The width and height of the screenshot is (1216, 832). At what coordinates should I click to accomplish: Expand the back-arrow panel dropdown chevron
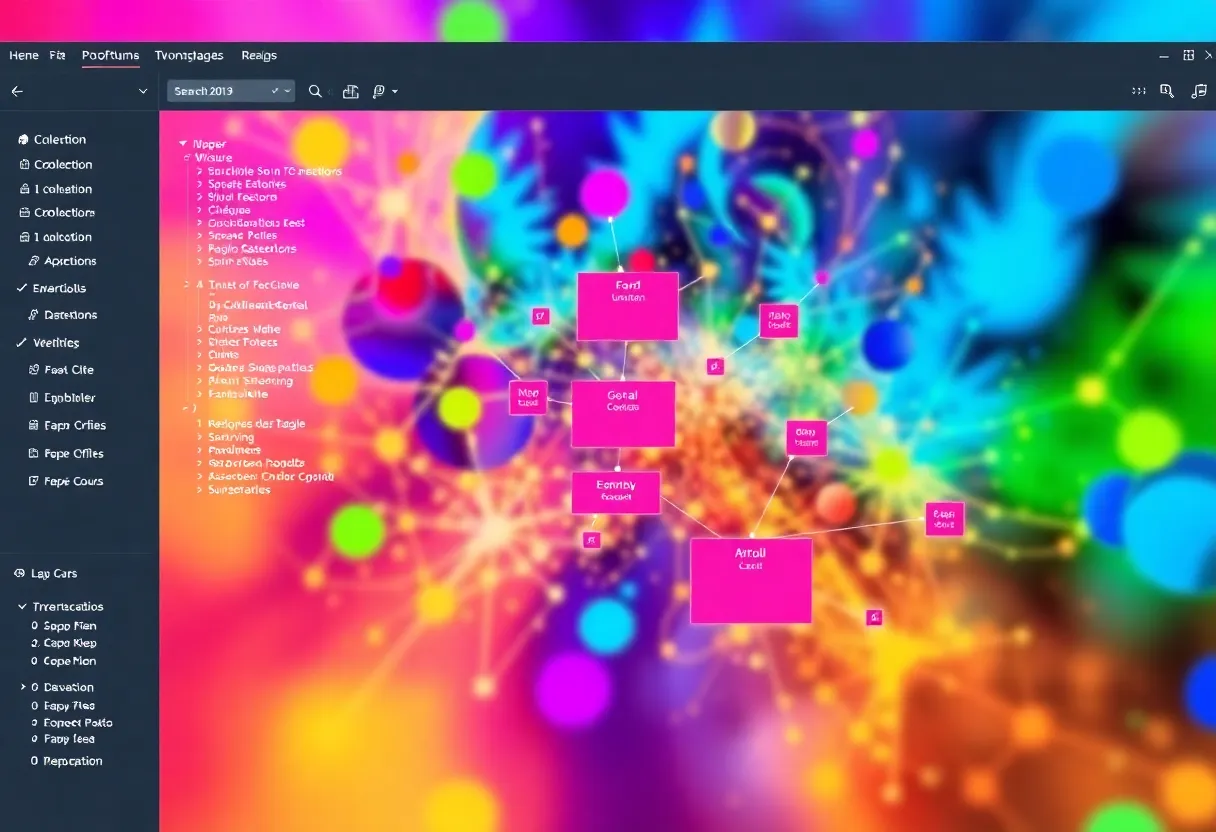coord(142,91)
